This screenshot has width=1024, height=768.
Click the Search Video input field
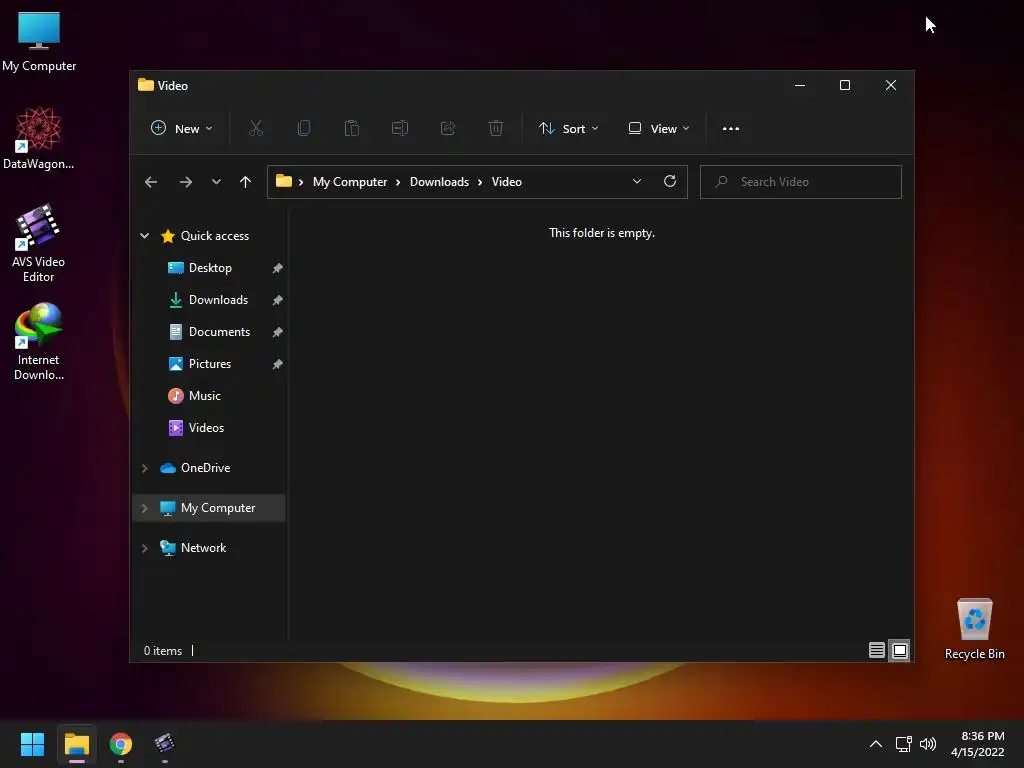point(801,182)
